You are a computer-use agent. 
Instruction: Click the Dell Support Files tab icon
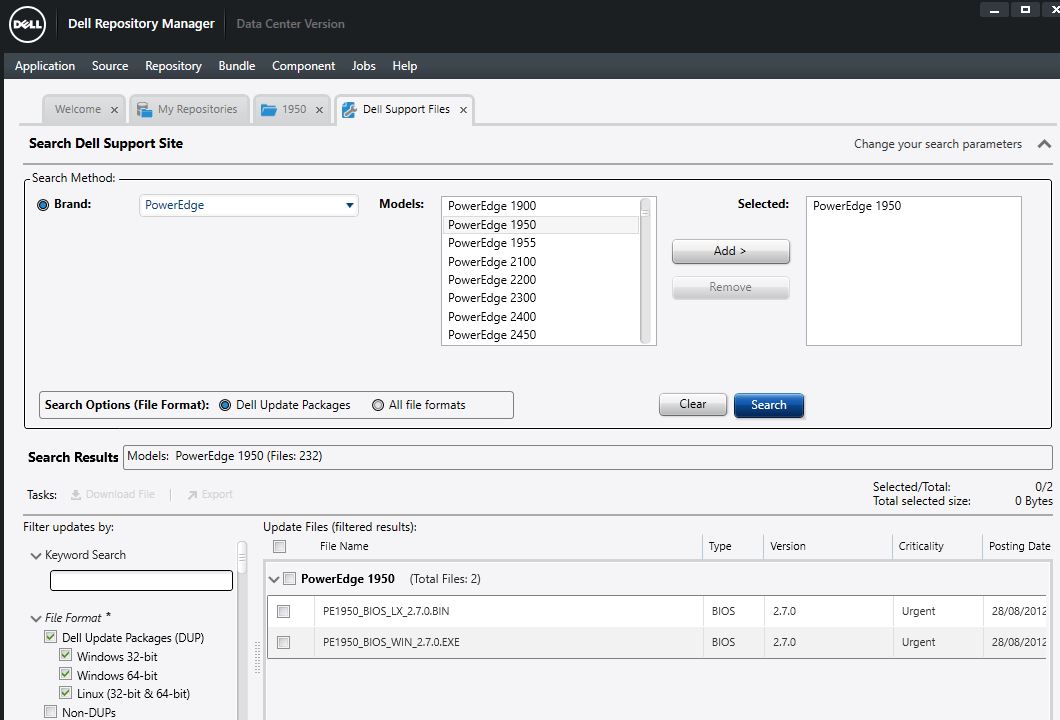tap(349, 110)
